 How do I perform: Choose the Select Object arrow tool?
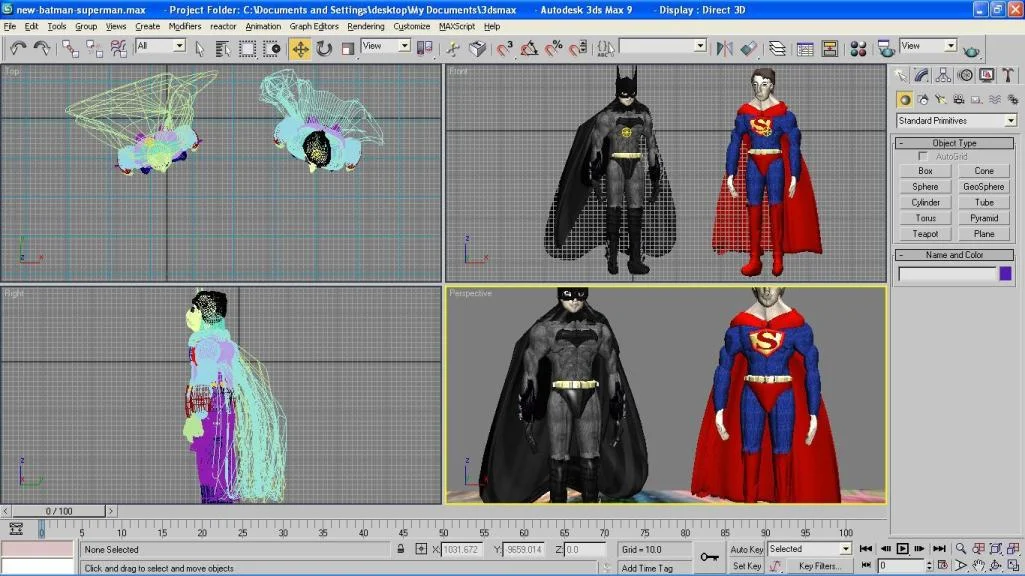pos(199,48)
